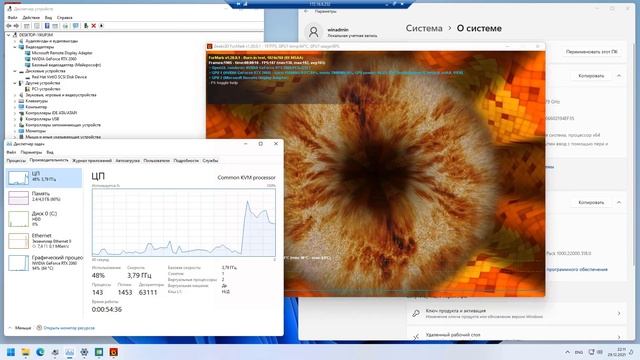This screenshot has height=360, width=640.
Task: Switch to the Пользователи tab
Action: point(156,161)
